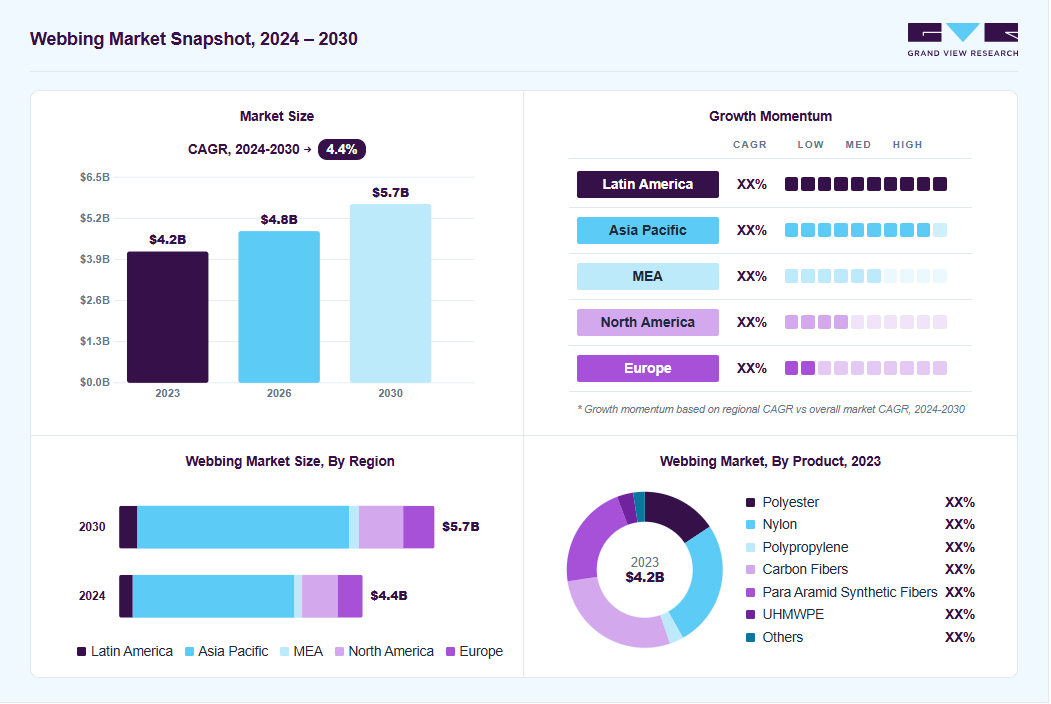The height and width of the screenshot is (704, 1051).
Task: Click the XX% CAGR value for Europe
Action: pyautogui.click(x=751, y=368)
